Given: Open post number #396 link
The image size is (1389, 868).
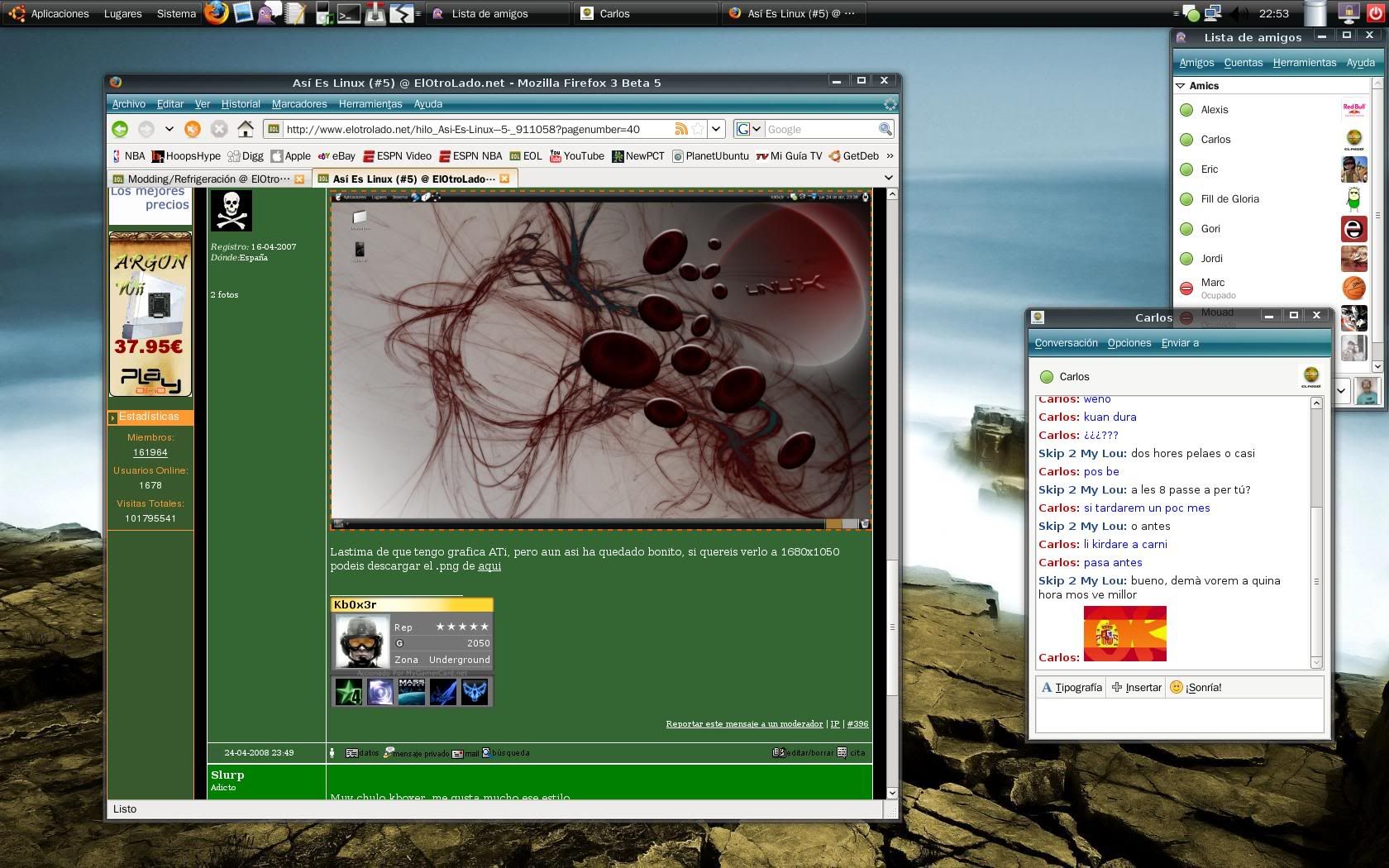Looking at the screenshot, I should click(857, 724).
